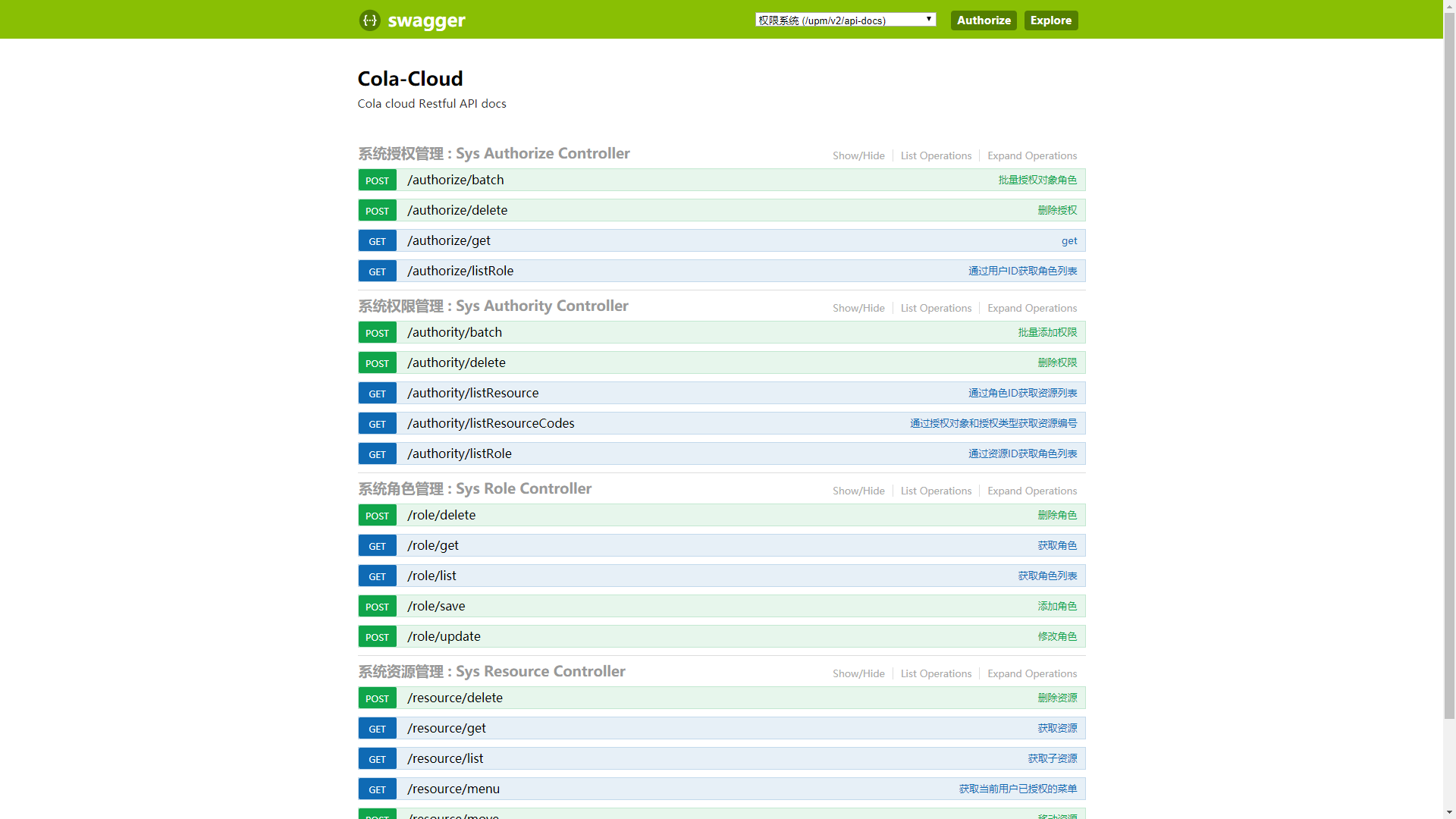This screenshot has width=1456, height=819.
Task: Click the POST badge for /authority/delete
Action: 377,363
